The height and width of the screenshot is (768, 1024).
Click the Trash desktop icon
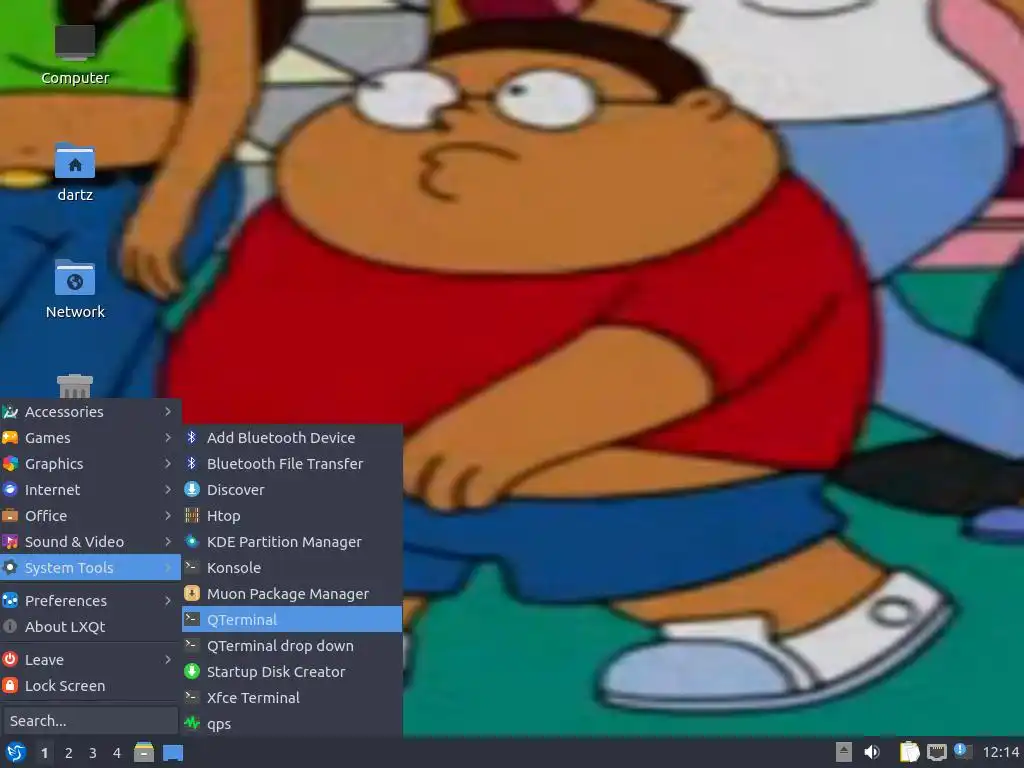point(74,386)
